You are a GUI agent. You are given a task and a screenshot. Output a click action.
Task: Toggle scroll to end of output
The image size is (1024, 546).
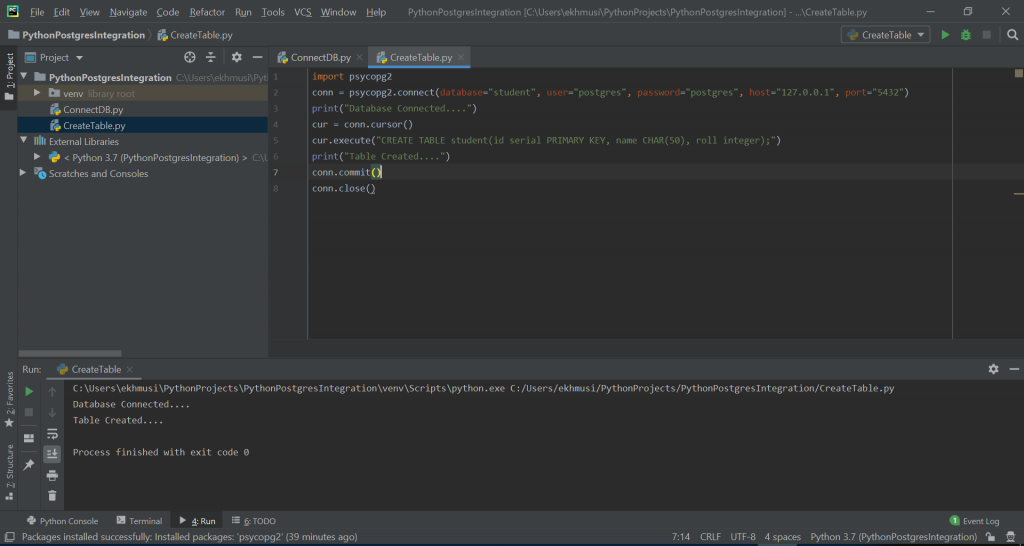[x=52, y=454]
